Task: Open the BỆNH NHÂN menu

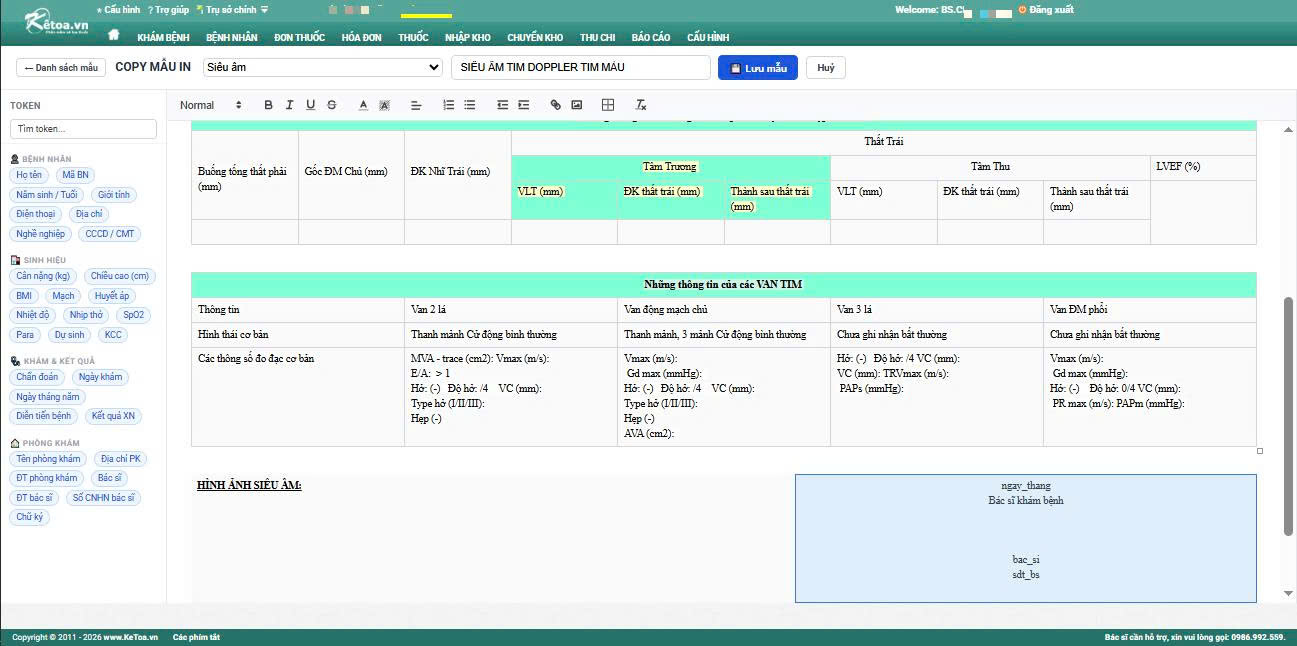Action: pos(232,37)
